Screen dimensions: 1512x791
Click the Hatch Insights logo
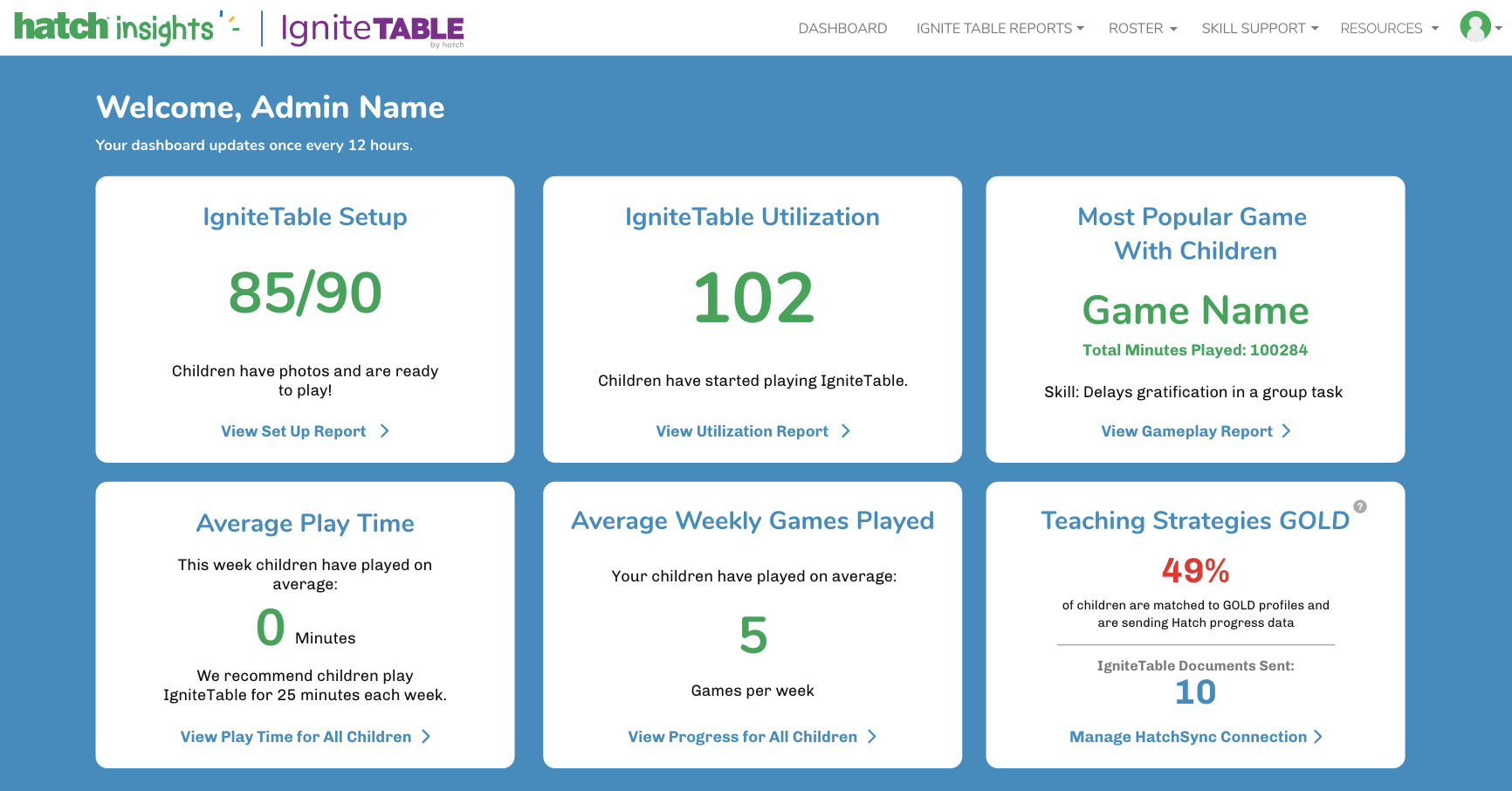pyautogui.click(x=127, y=27)
